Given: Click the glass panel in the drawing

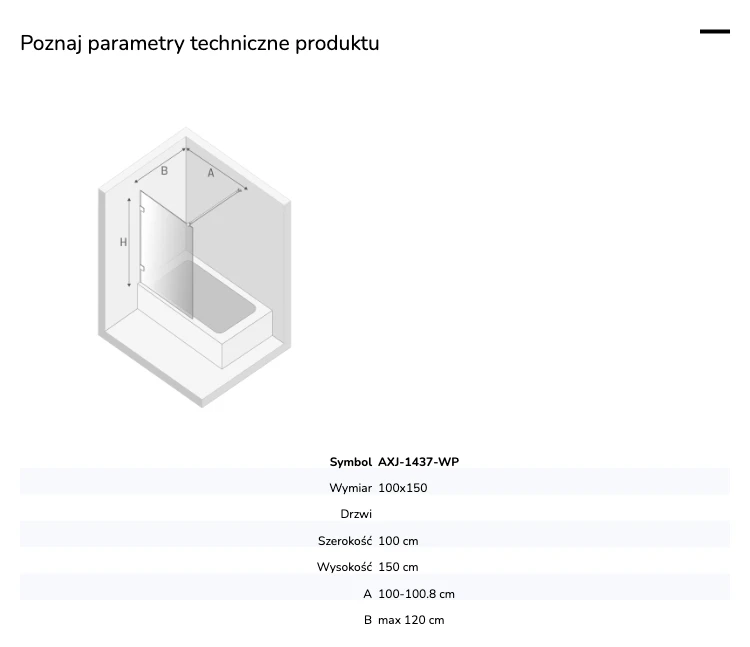Looking at the screenshot, I should (x=166, y=253).
